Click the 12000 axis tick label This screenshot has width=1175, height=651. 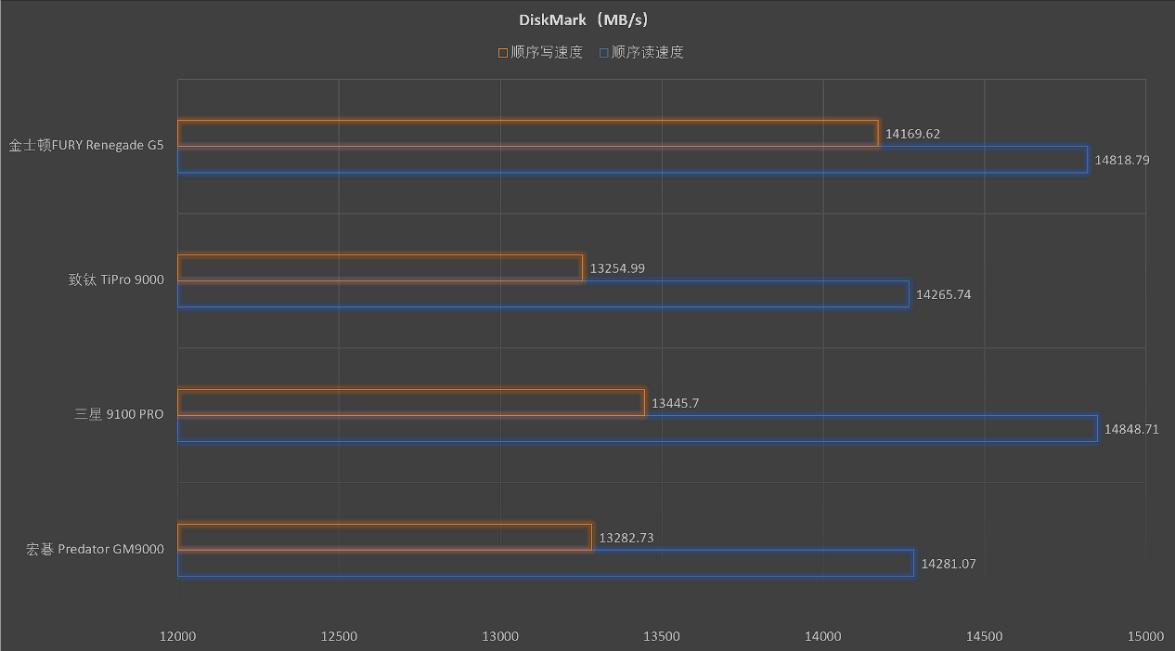point(178,637)
